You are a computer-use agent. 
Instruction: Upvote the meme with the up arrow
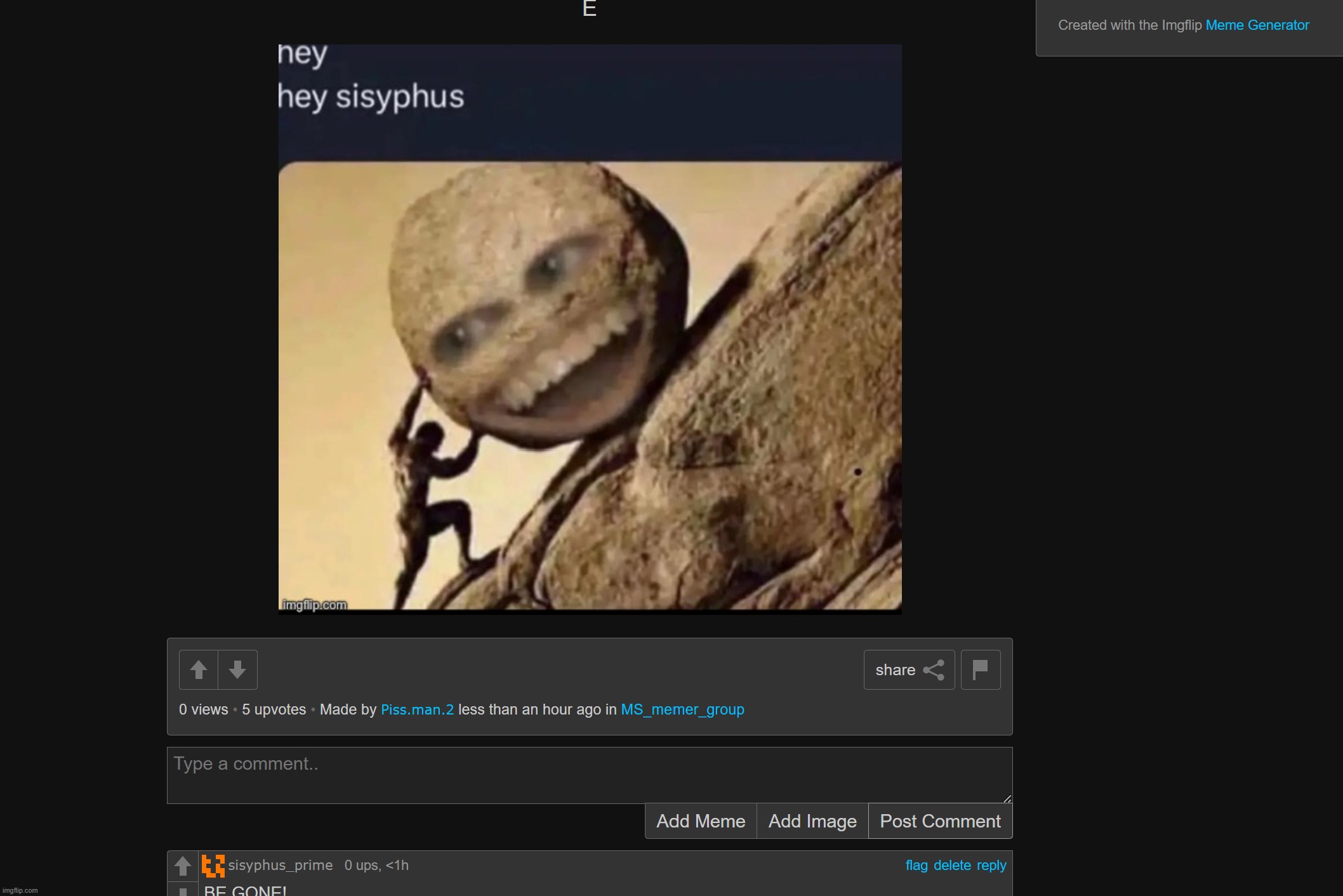coord(199,669)
